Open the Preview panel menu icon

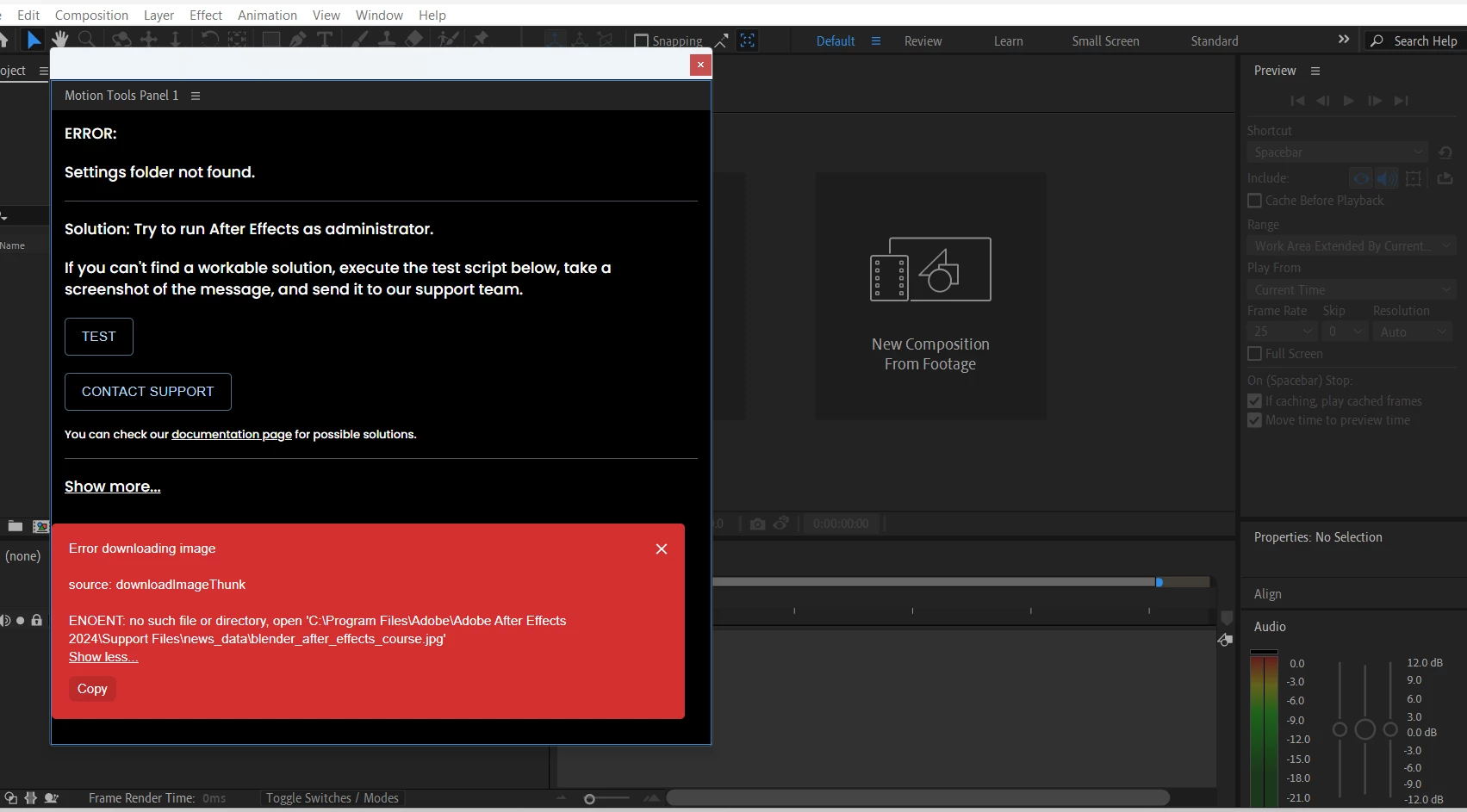(x=1315, y=71)
